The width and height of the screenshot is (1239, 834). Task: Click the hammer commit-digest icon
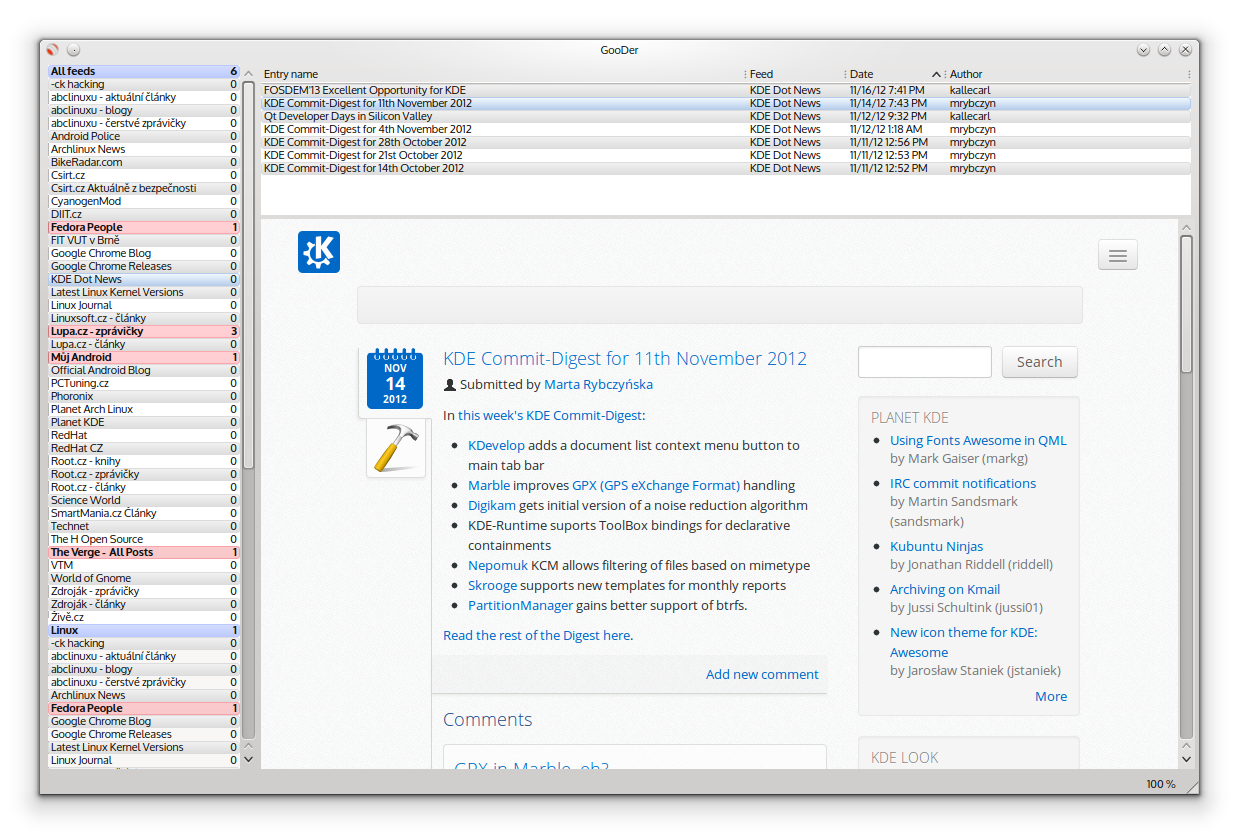[396, 448]
